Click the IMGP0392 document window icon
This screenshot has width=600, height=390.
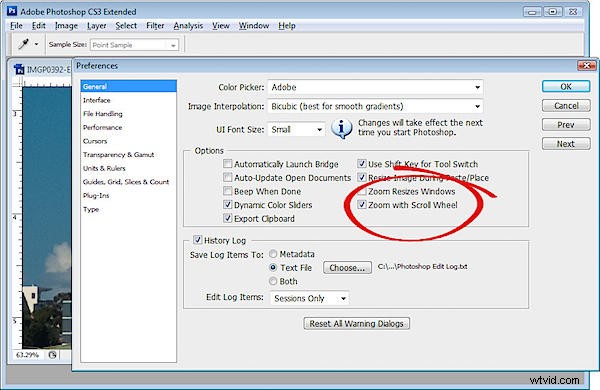19,70
